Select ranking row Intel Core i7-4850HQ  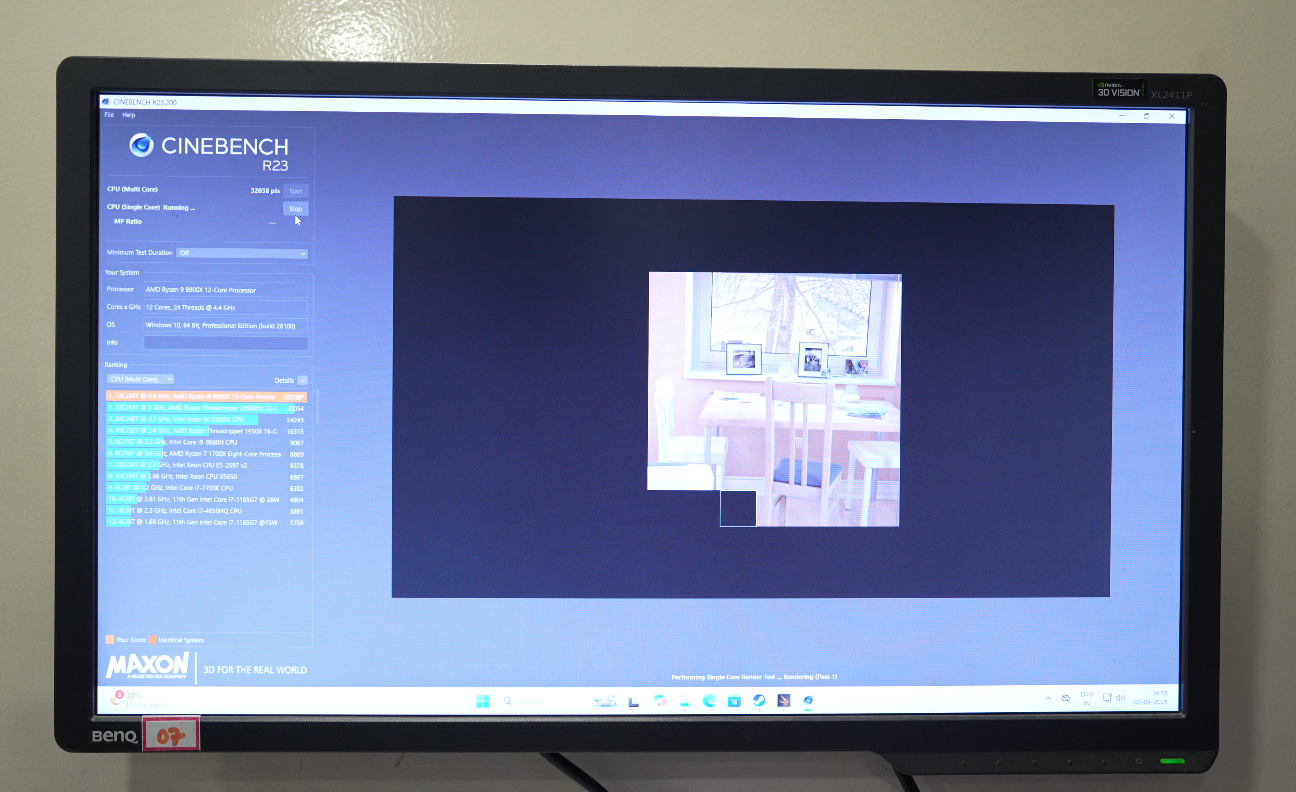pyautogui.click(x=207, y=511)
